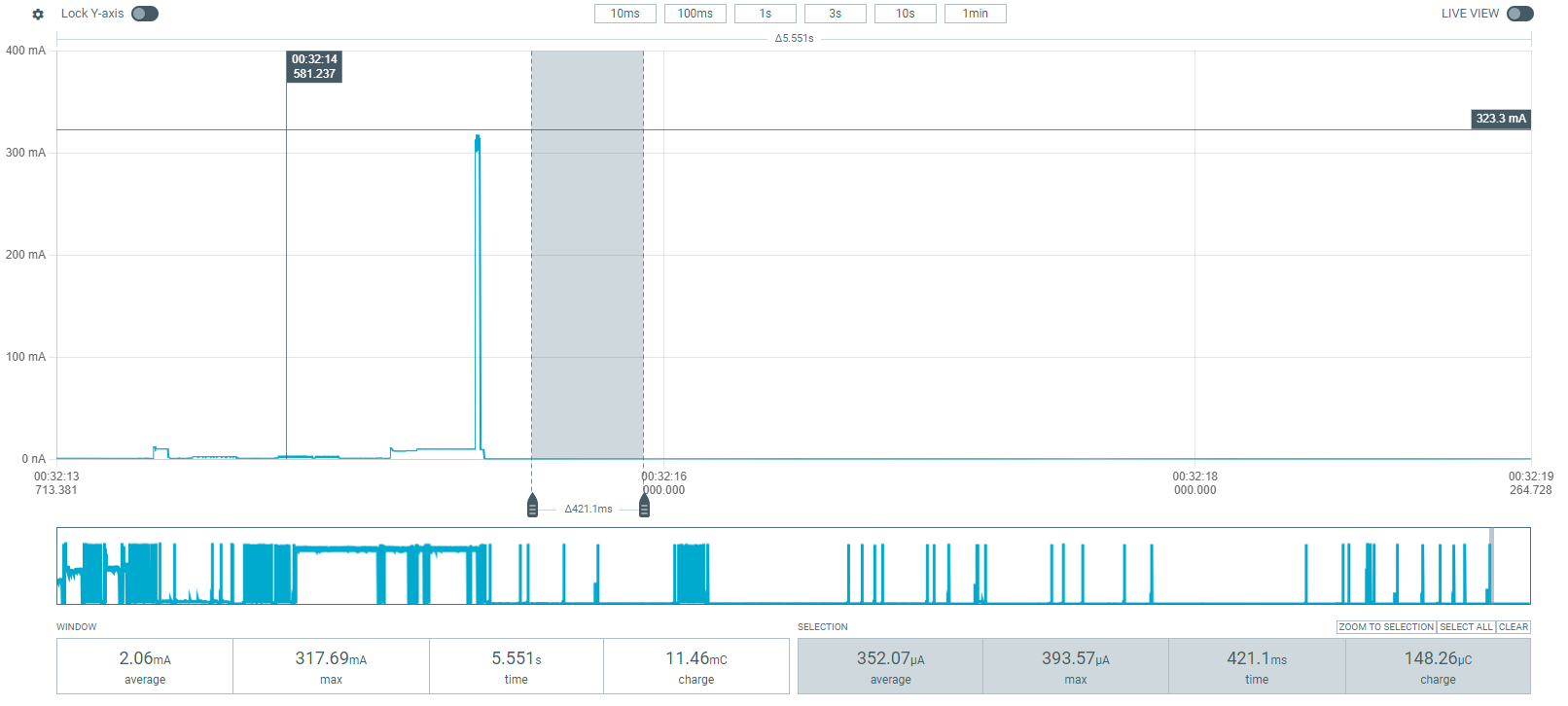Click the right selection handle marker
This screenshot has width=1568, height=706.
644,506
